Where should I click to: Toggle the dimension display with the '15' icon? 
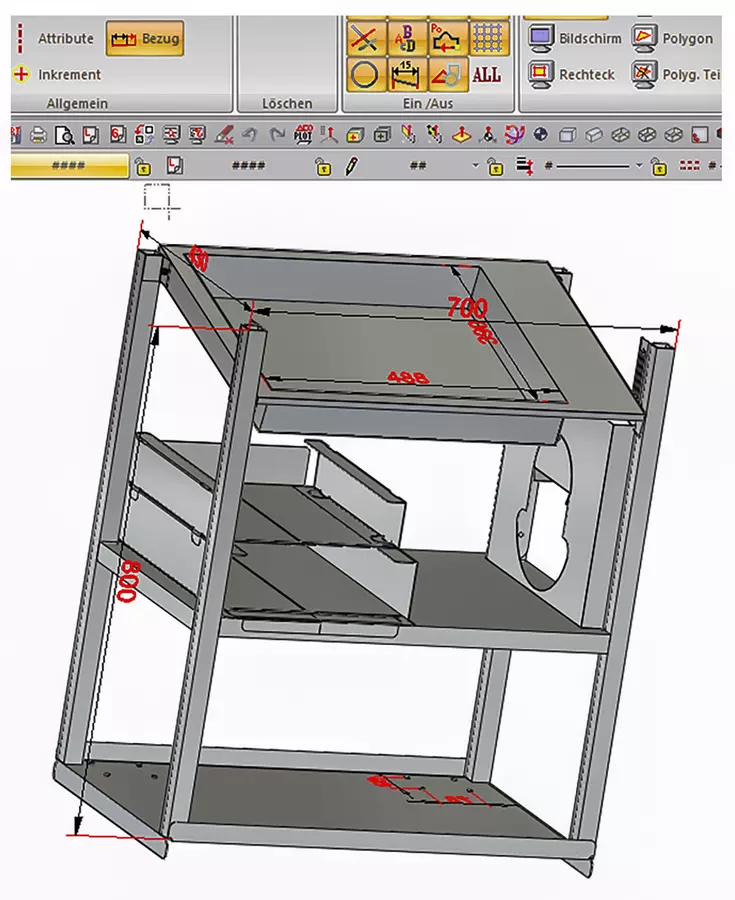click(x=406, y=74)
